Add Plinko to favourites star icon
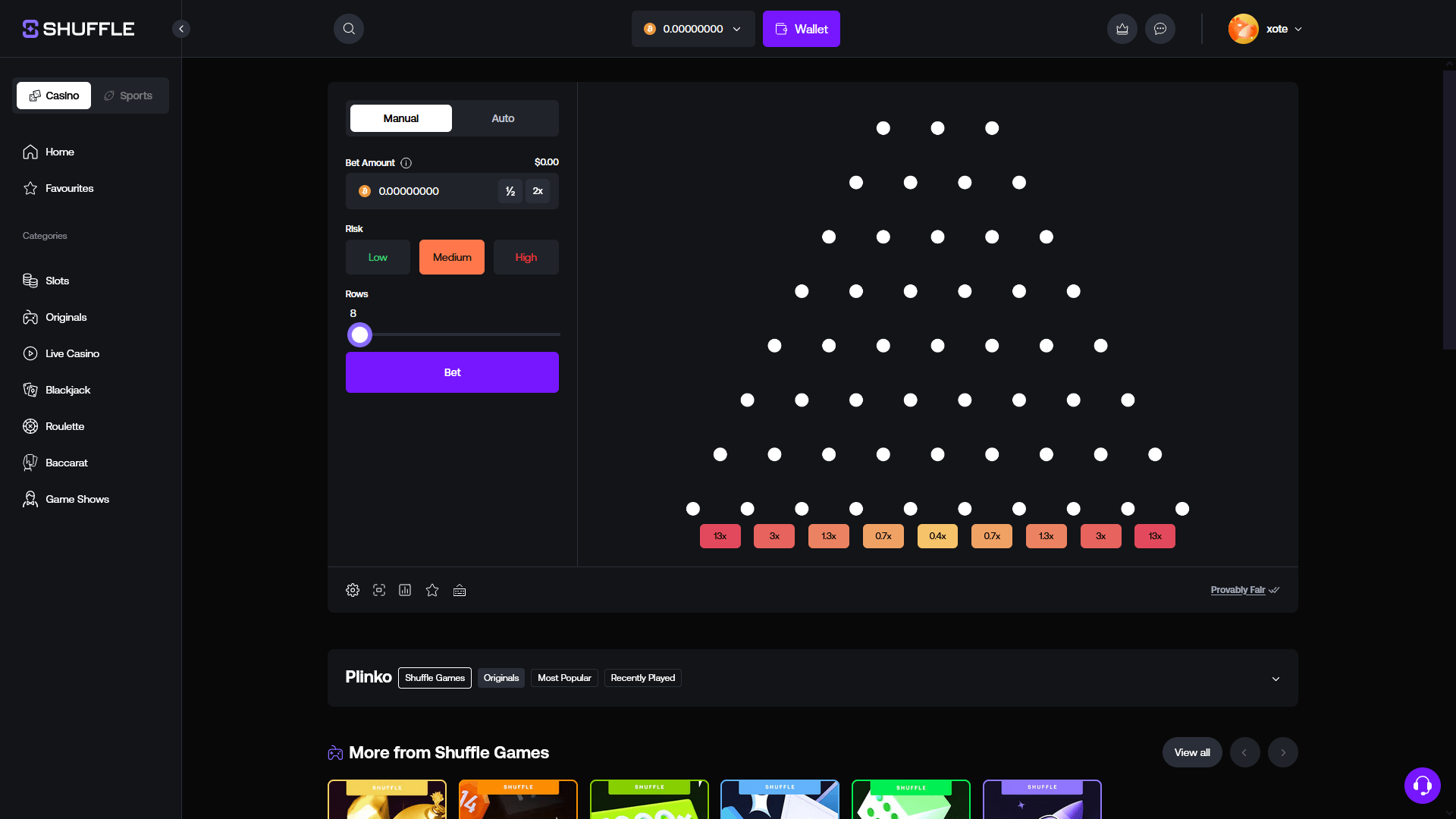1456x819 pixels. click(432, 590)
